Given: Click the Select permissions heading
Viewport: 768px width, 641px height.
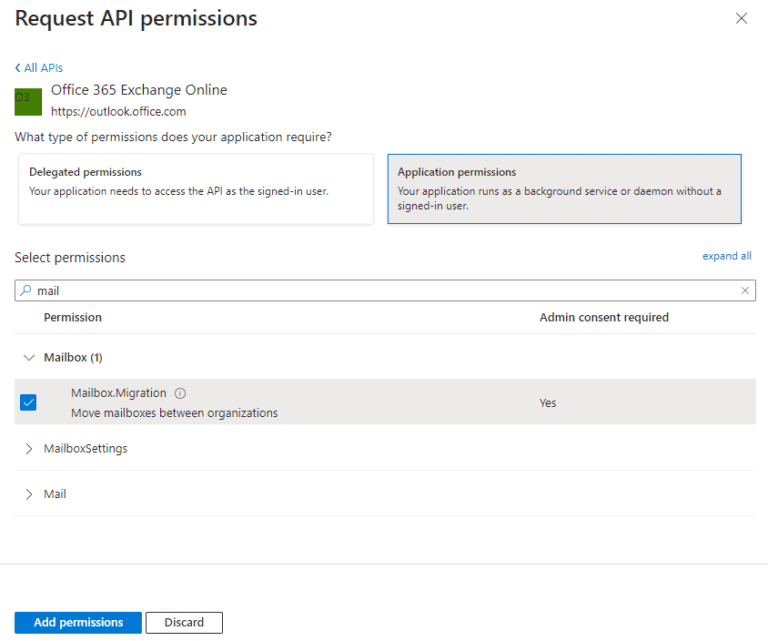Looking at the screenshot, I should tap(70, 258).
